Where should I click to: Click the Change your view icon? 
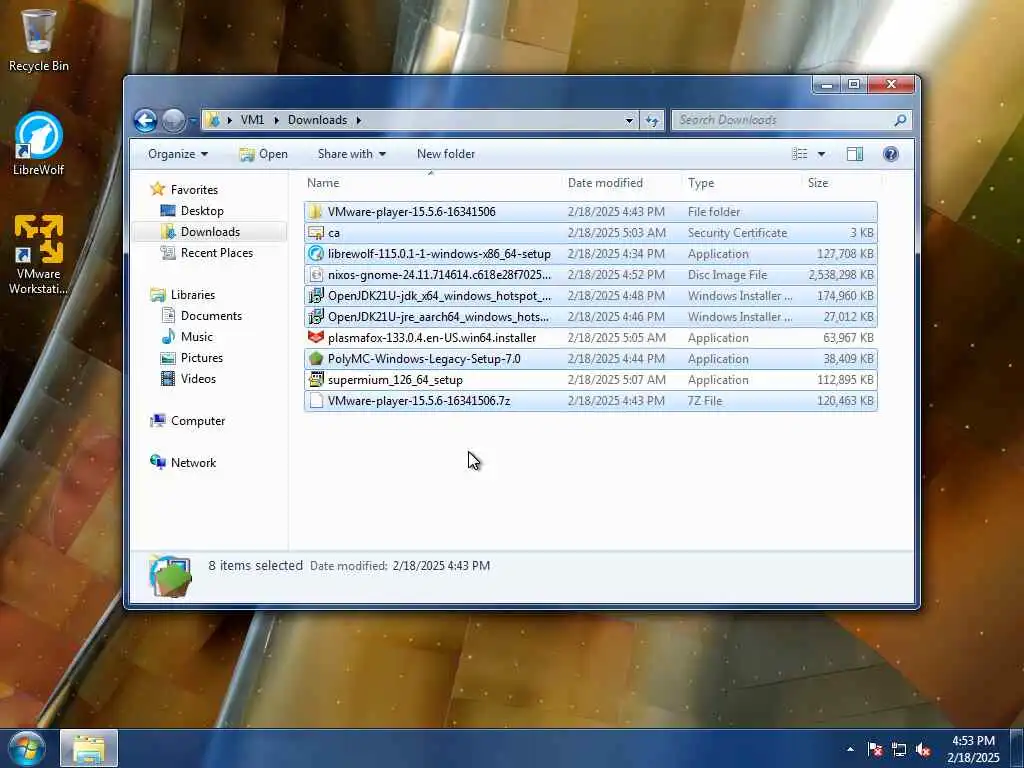click(x=799, y=154)
